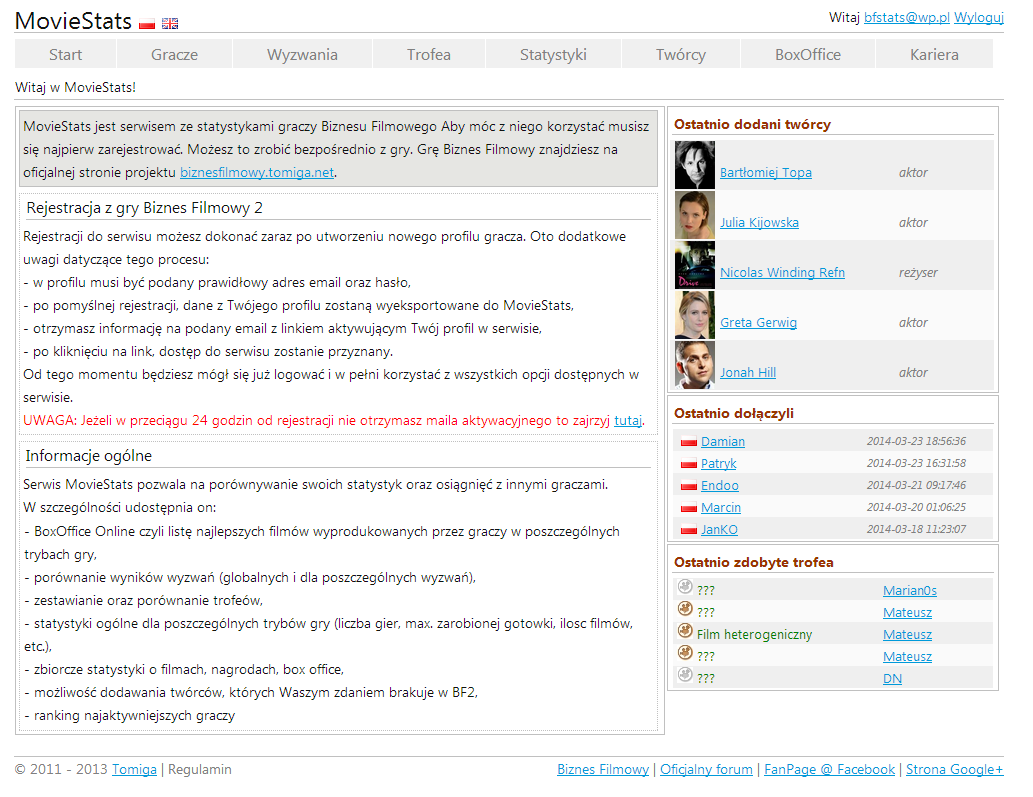Open the Statystyki tab

[x=553, y=54]
